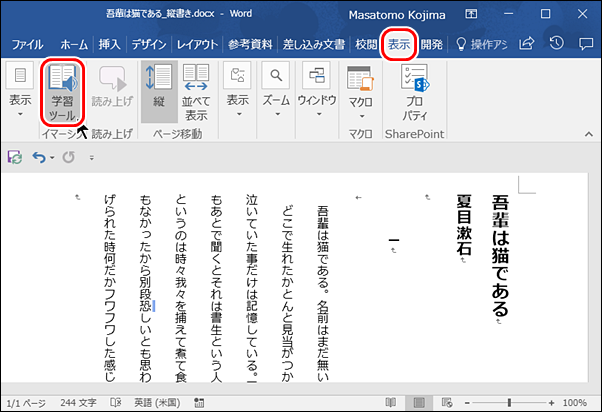This screenshot has height=412, width=602.
Task: Open version history clock icon
Action: click(x=556, y=43)
